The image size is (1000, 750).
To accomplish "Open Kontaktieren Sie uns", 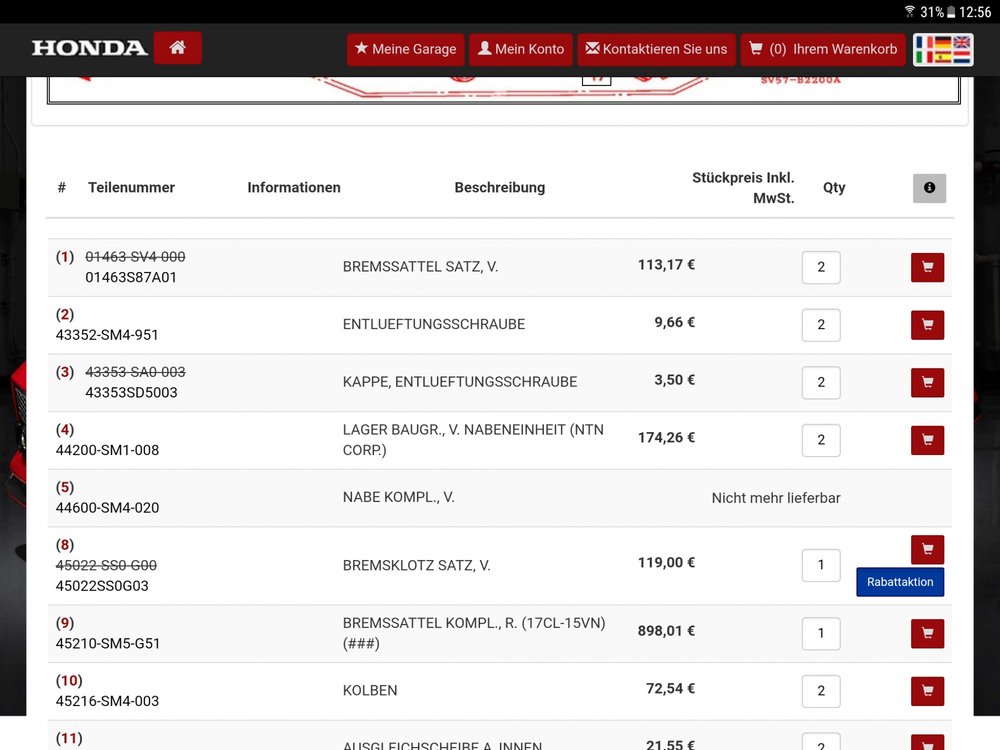I will tap(656, 49).
